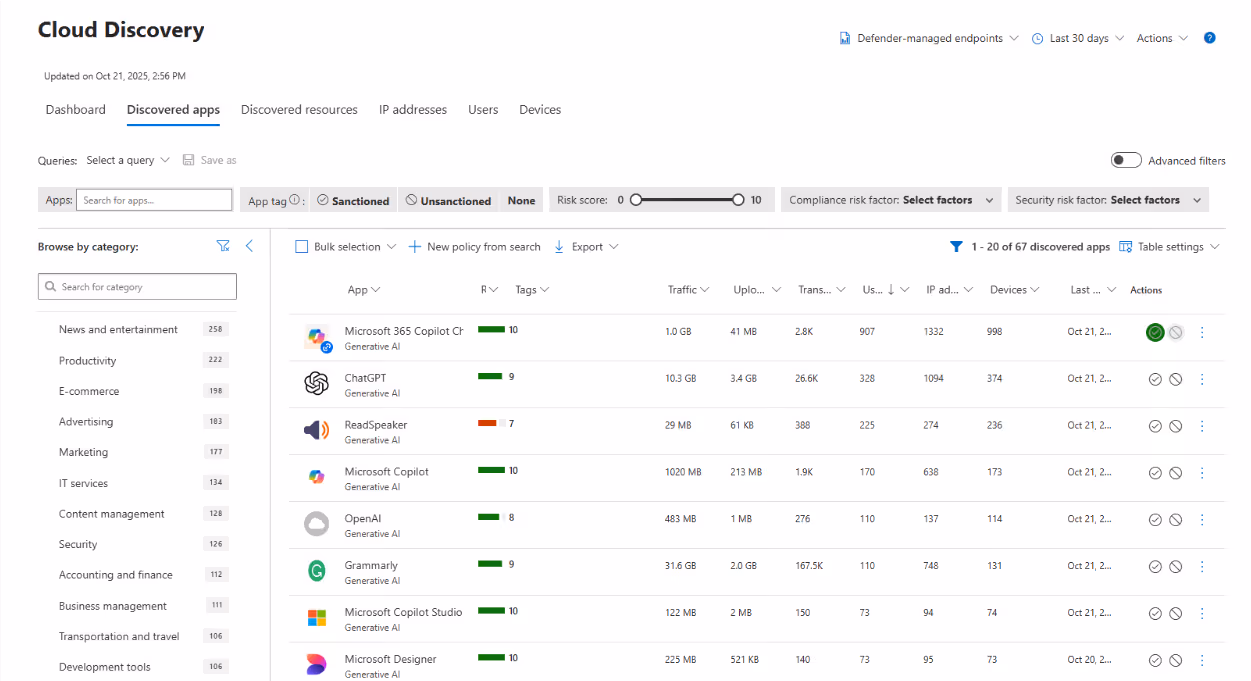Go to the IP addresses tab
Image resolution: width=1251 pixels, height=681 pixels.
coord(413,110)
